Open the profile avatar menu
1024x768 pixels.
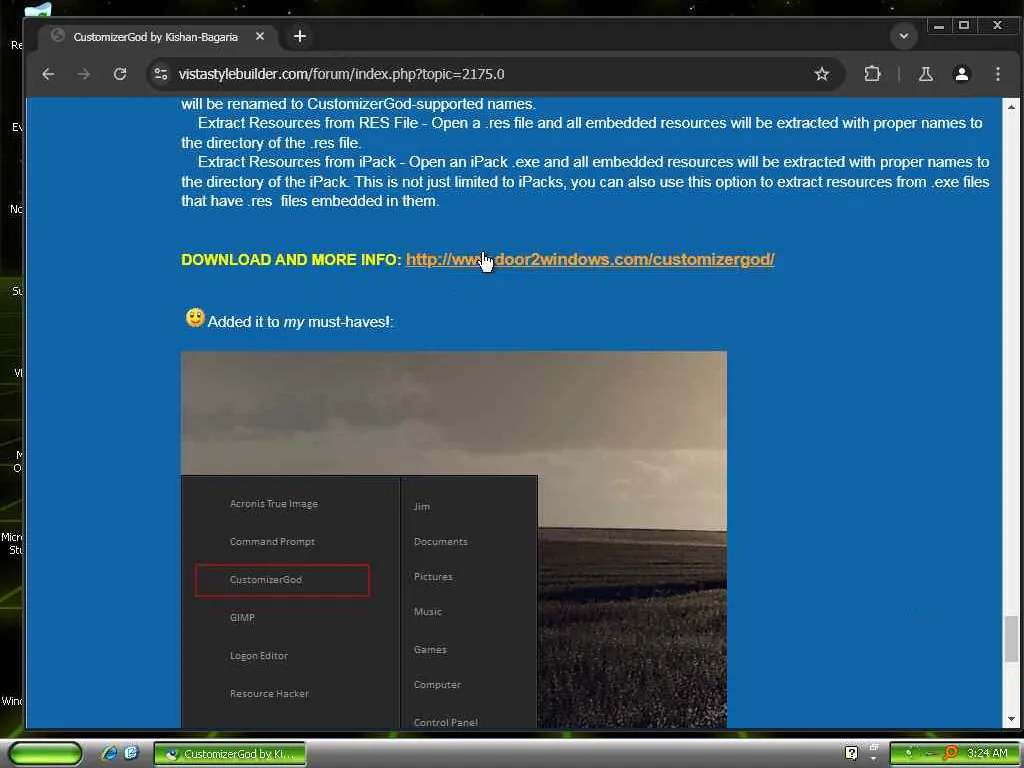[x=961, y=74]
